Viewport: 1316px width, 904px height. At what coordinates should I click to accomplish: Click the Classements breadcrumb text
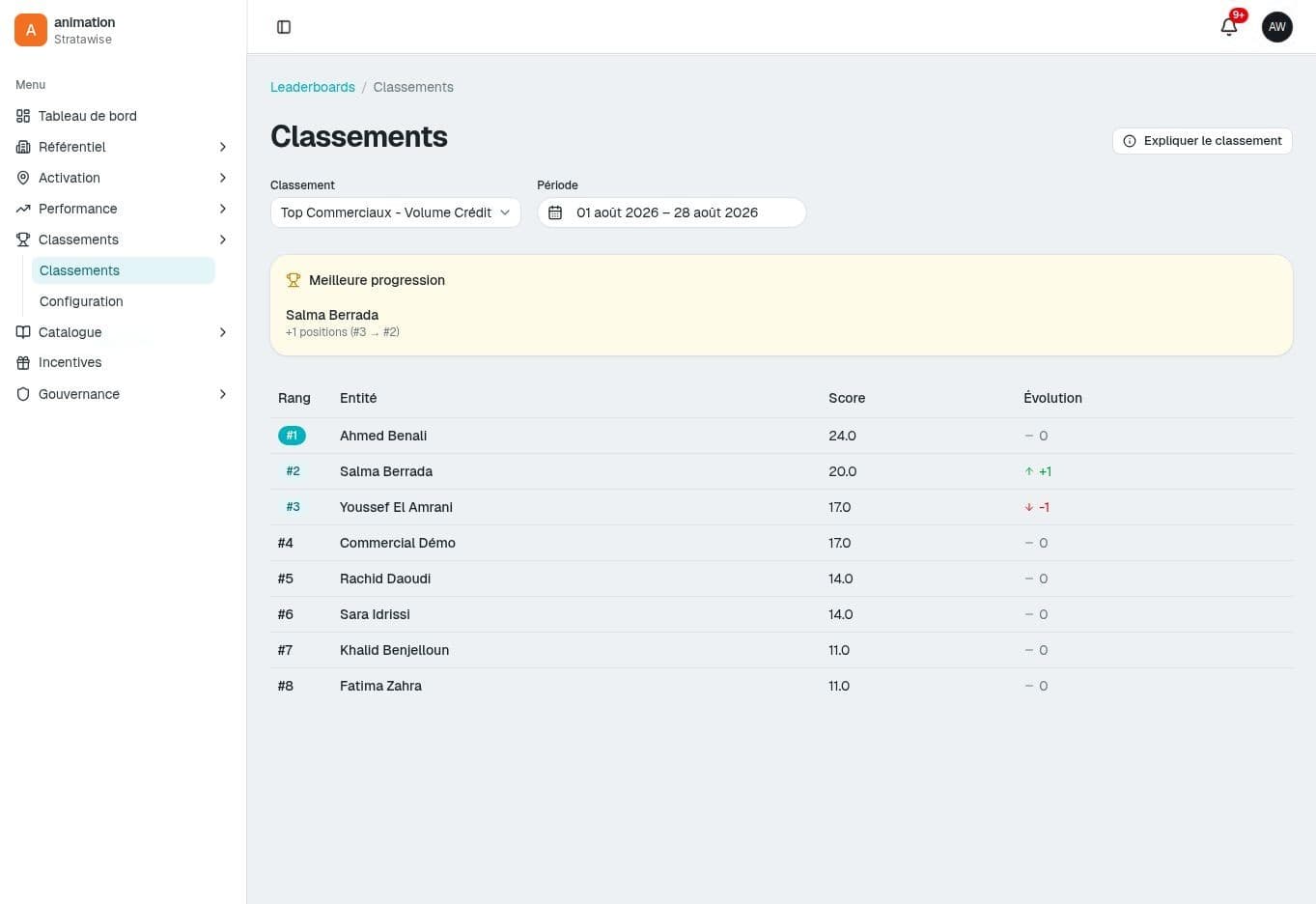413,87
